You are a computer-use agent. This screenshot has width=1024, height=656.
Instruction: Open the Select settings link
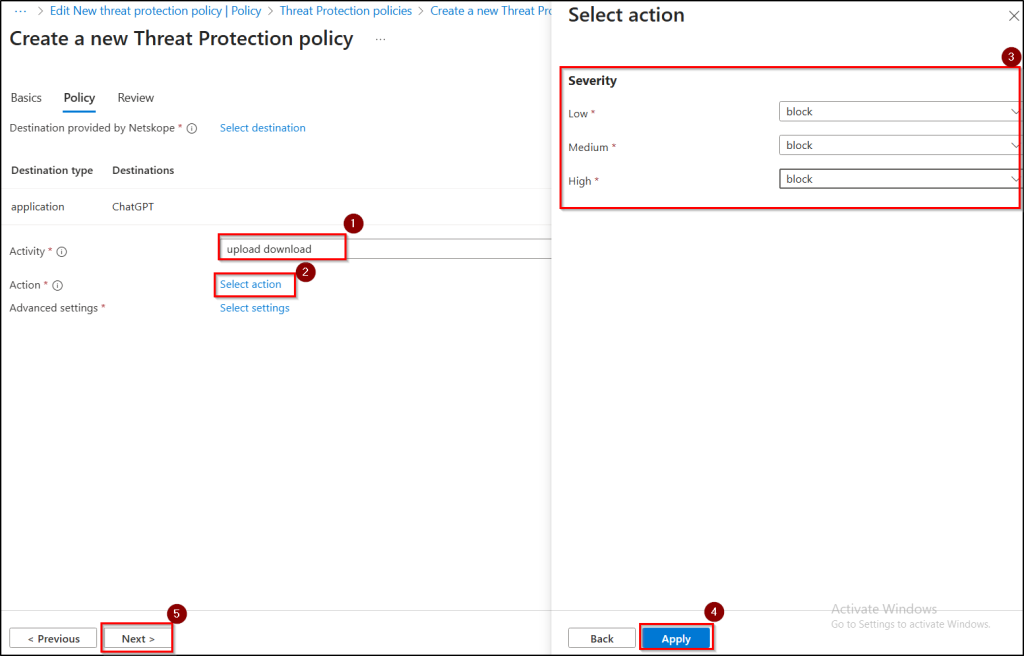pos(255,308)
